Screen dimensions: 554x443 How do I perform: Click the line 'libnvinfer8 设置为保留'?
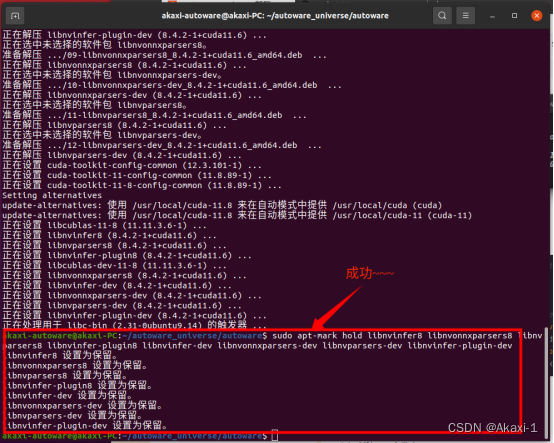(60, 355)
